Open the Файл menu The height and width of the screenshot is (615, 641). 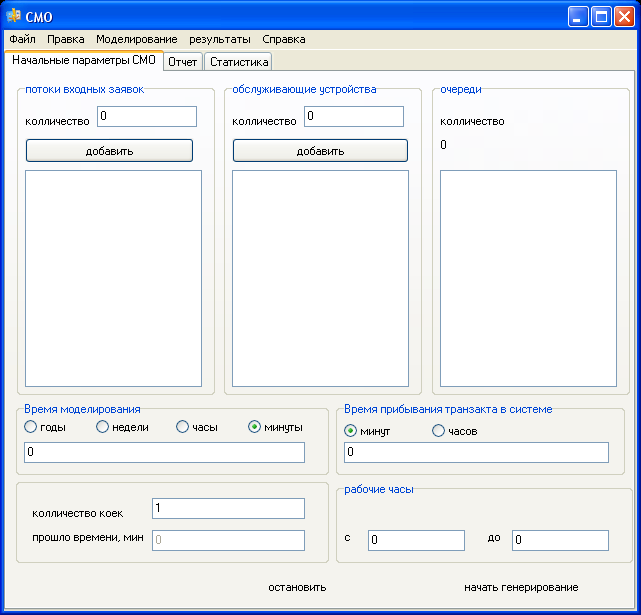22,39
